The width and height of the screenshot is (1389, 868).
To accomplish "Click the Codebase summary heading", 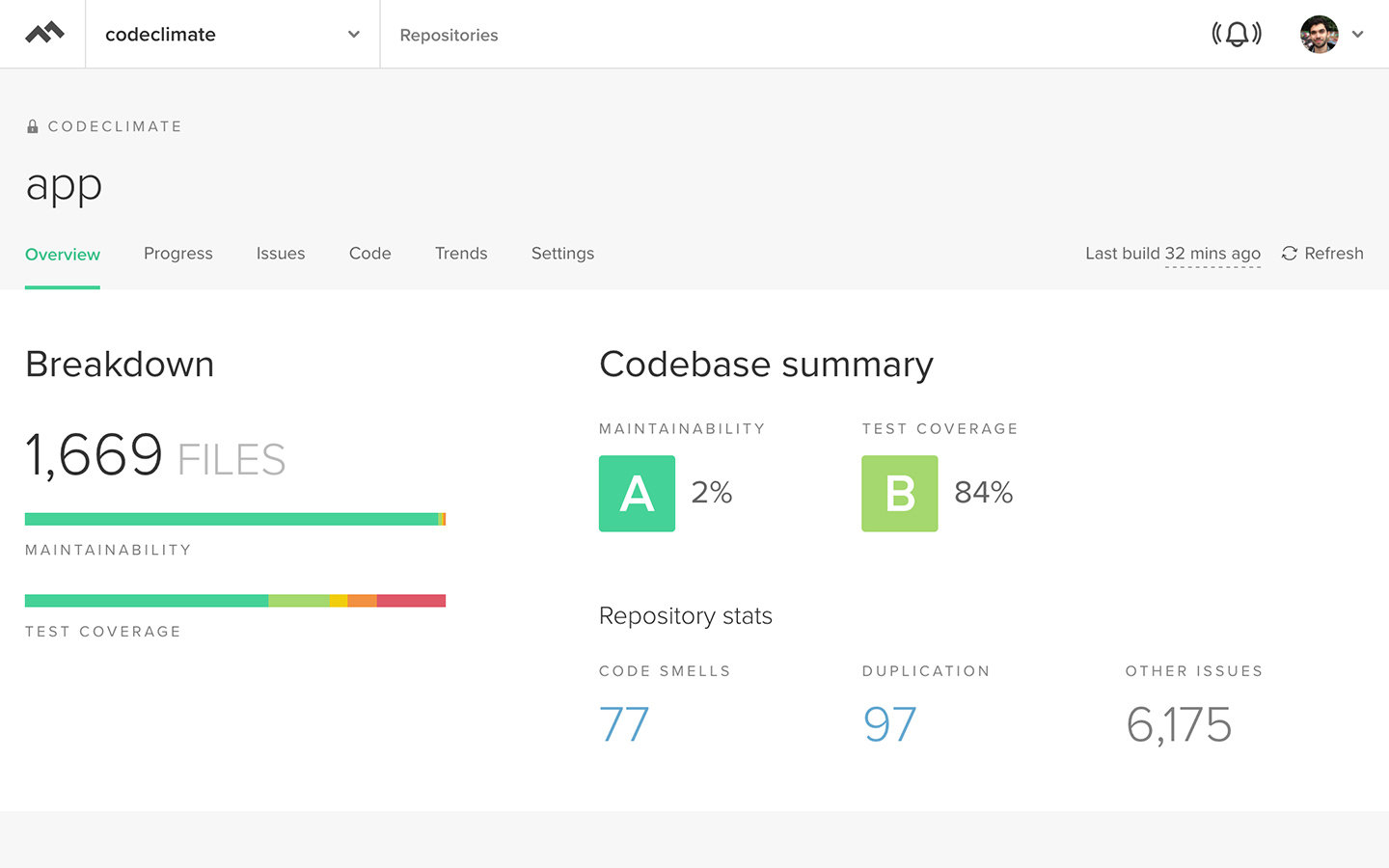I will 766,365.
